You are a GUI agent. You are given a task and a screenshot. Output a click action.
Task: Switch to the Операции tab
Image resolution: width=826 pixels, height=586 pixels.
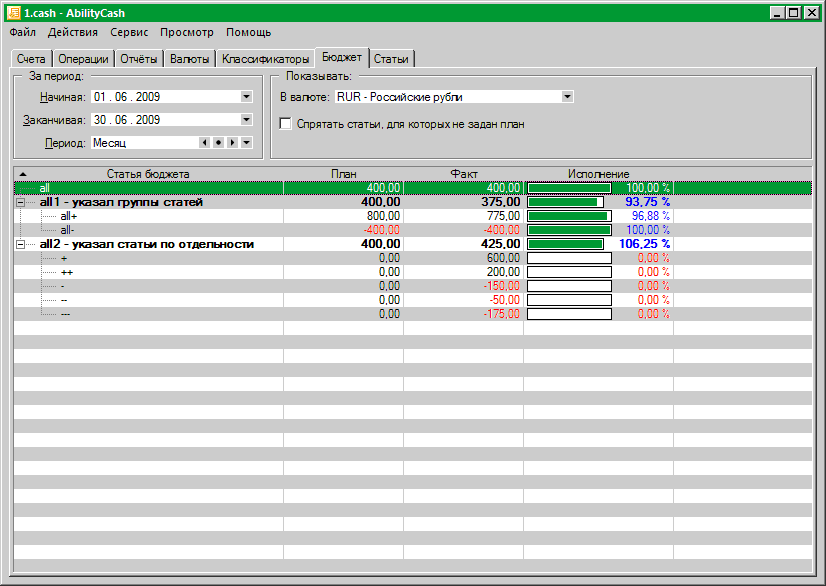83,59
